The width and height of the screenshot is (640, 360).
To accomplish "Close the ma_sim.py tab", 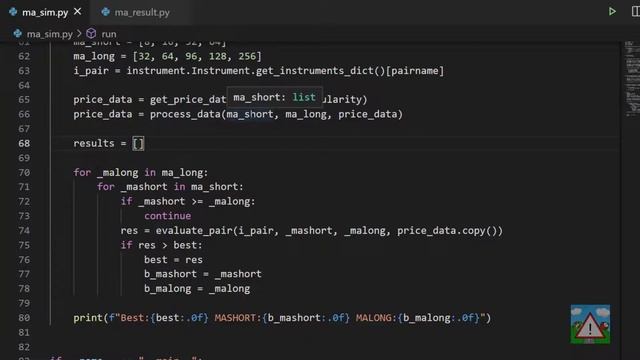I will coord(78,12).
